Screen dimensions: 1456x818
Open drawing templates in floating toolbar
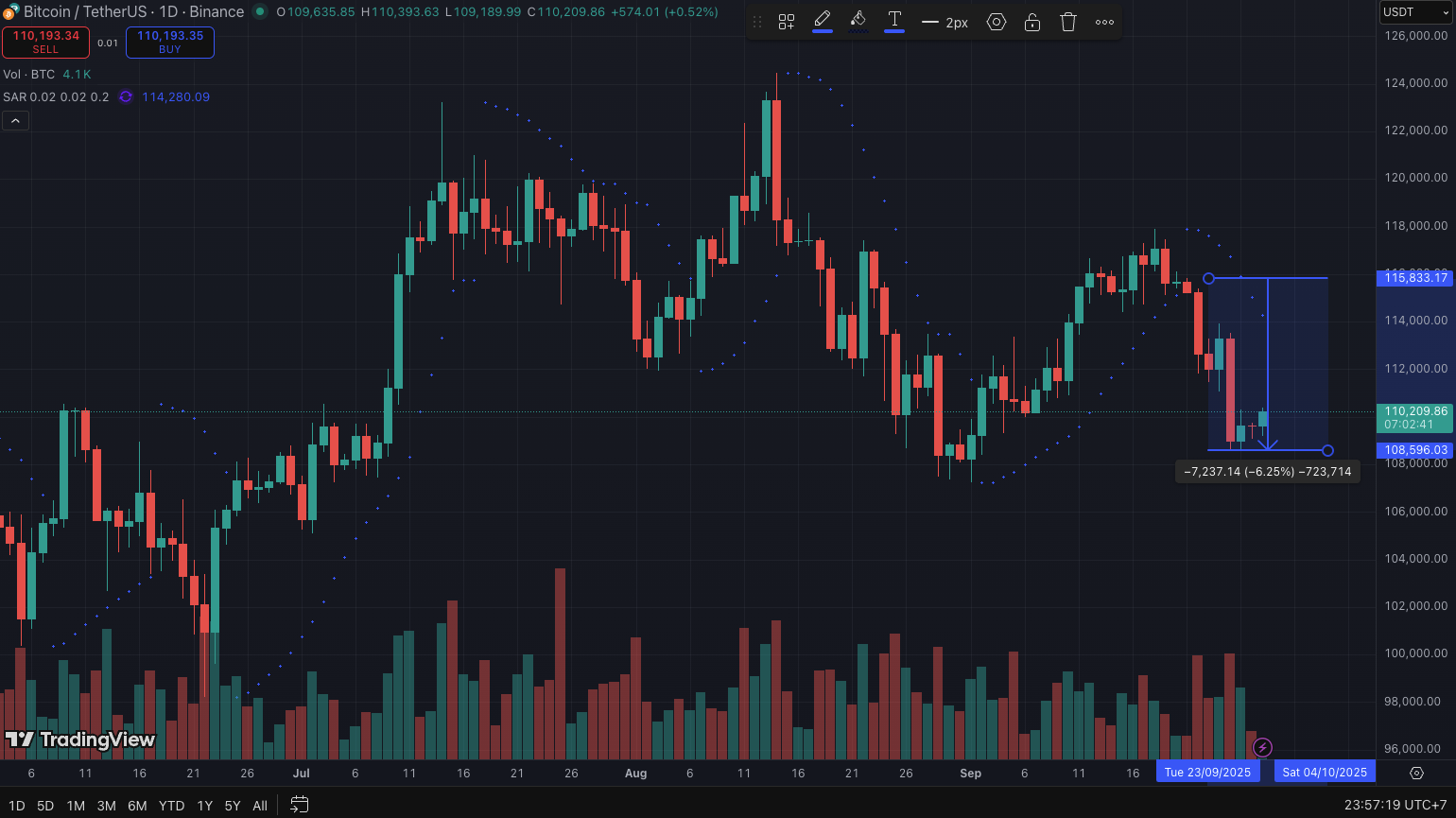point(787,22)
